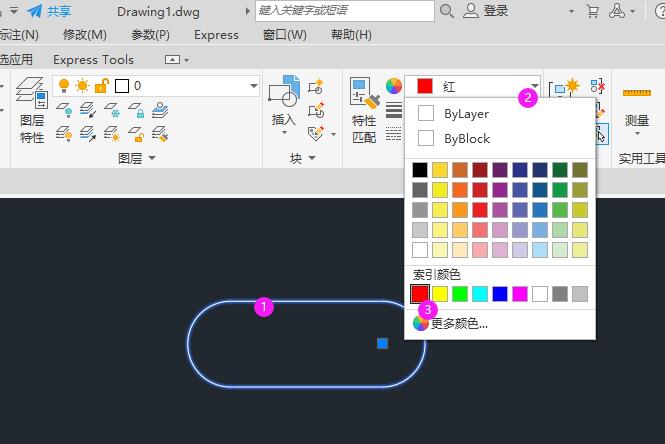665x444 pixels.
Task: Select the cyan index color swatch
Action: click(480, 294)
